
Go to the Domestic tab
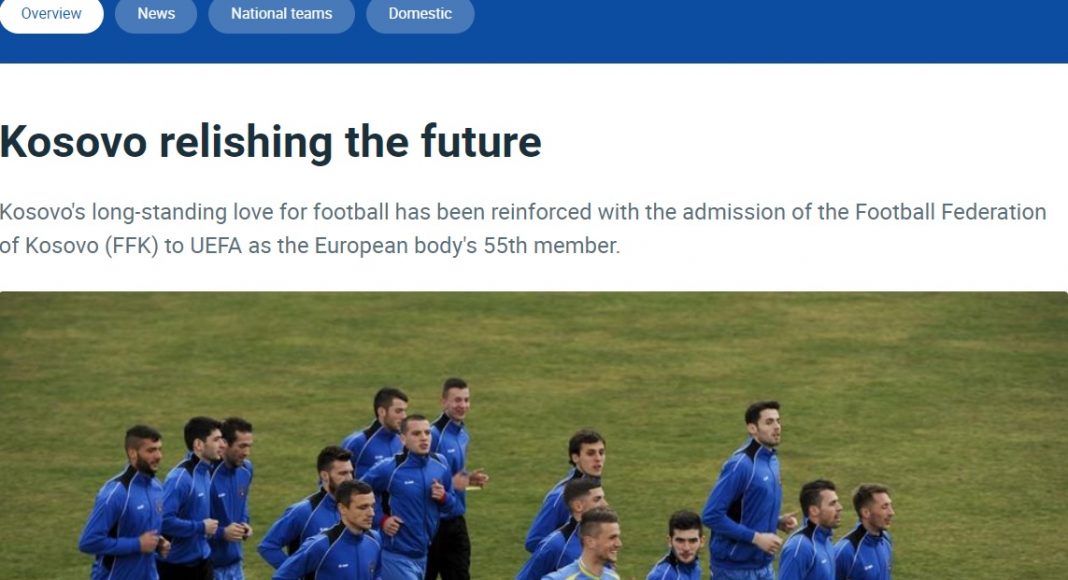pyautogui.click(x=420, y=14)
